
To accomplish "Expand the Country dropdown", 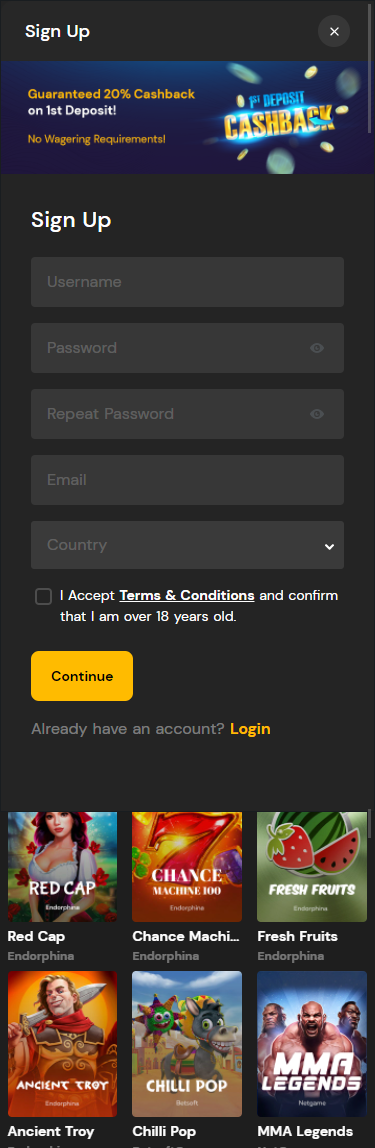I will pos(187,545).
